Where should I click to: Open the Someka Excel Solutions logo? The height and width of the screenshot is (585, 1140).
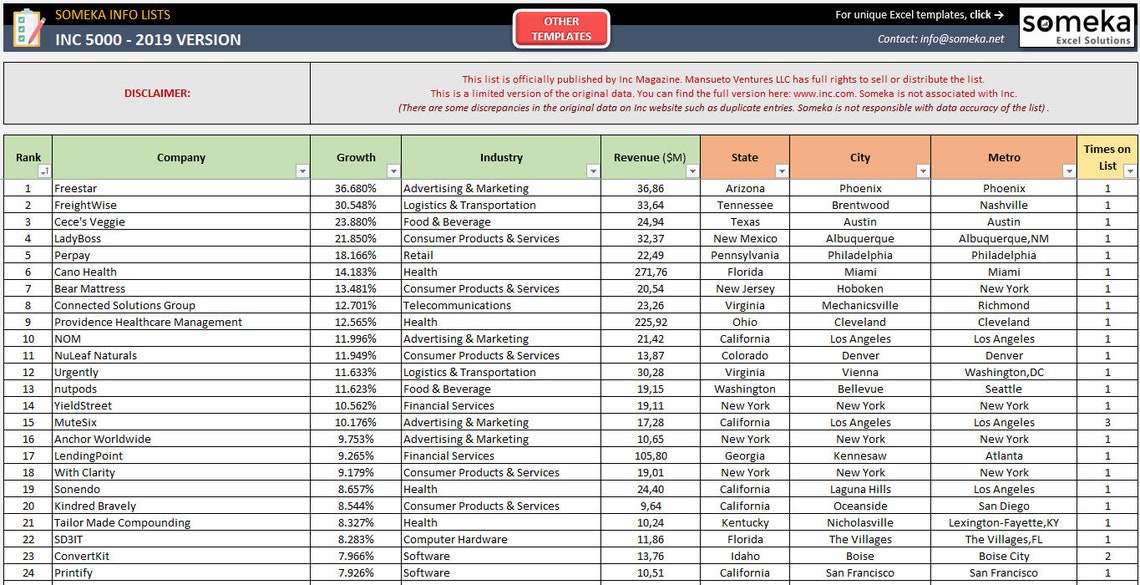(1075, 28)
